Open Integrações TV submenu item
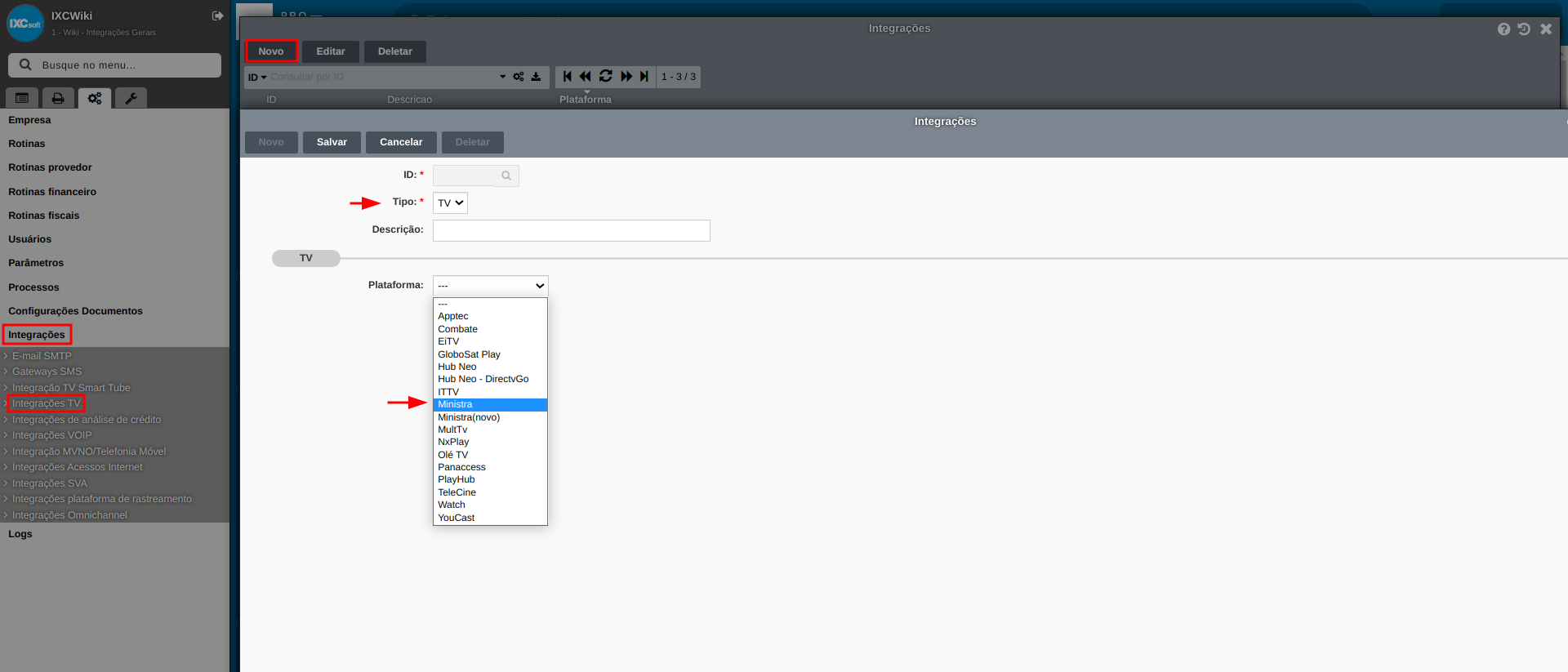The width and height of the screenshot is (1568, 672). 46,403
